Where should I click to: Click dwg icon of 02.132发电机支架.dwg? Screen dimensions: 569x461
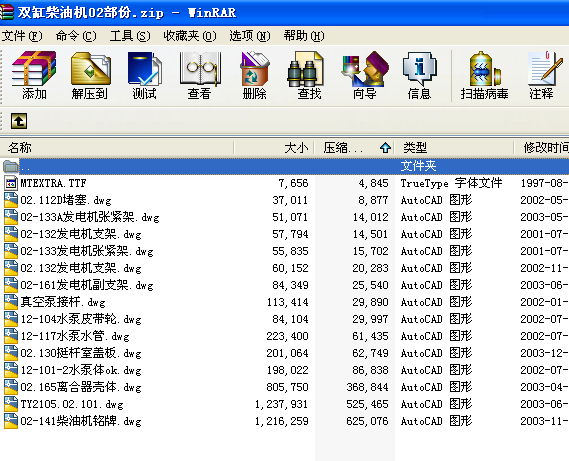(11, 268)
